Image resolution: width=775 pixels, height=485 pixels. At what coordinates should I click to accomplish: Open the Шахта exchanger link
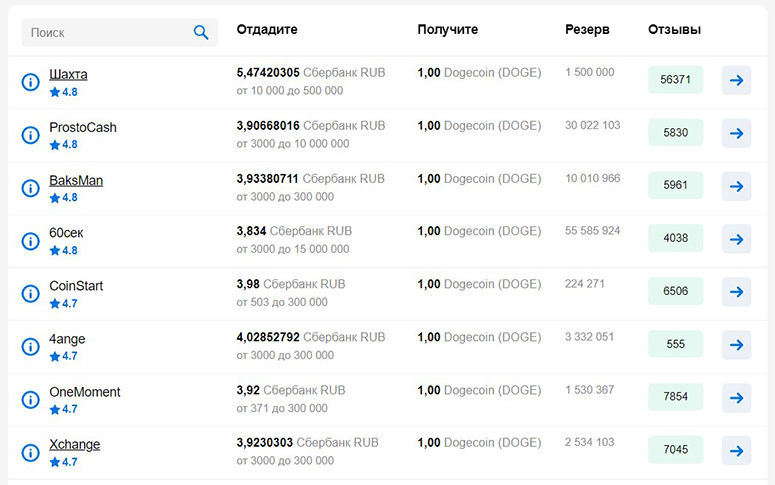(68, 74)
